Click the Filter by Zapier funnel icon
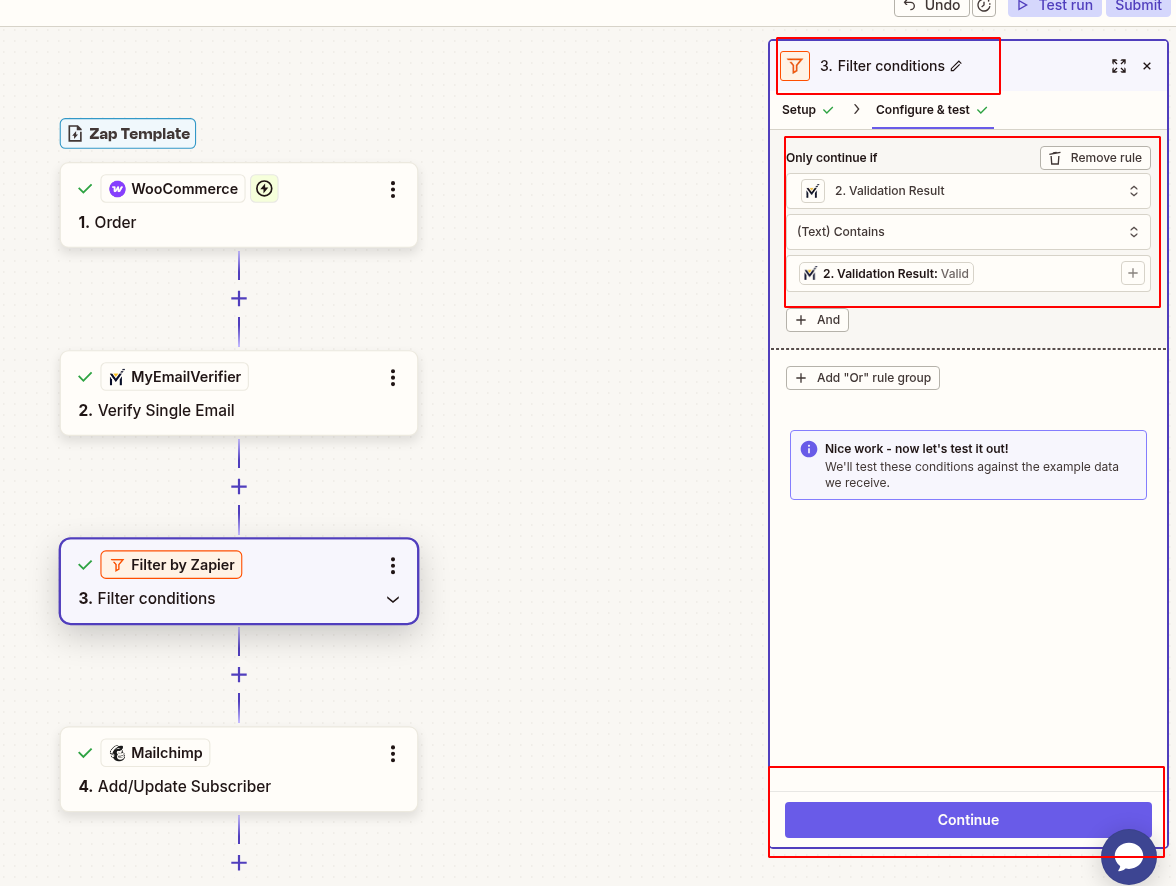This screenshot has width=1176, height=886. [x=118, y=564]
